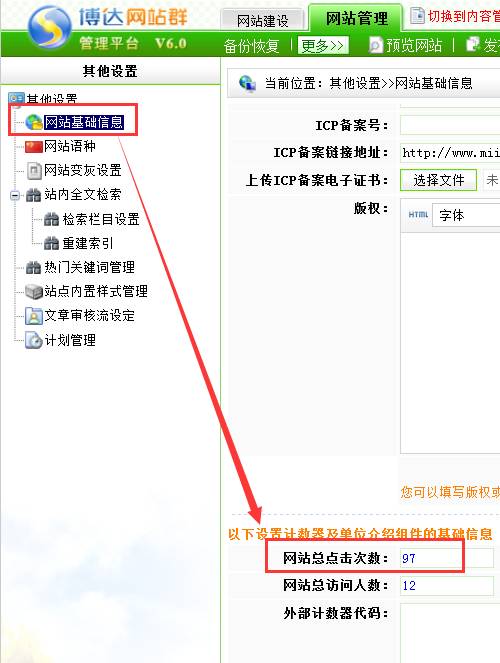Screen dimensions: 500x663
Task: Click the 选择文件 upload button
Action: 439,180
